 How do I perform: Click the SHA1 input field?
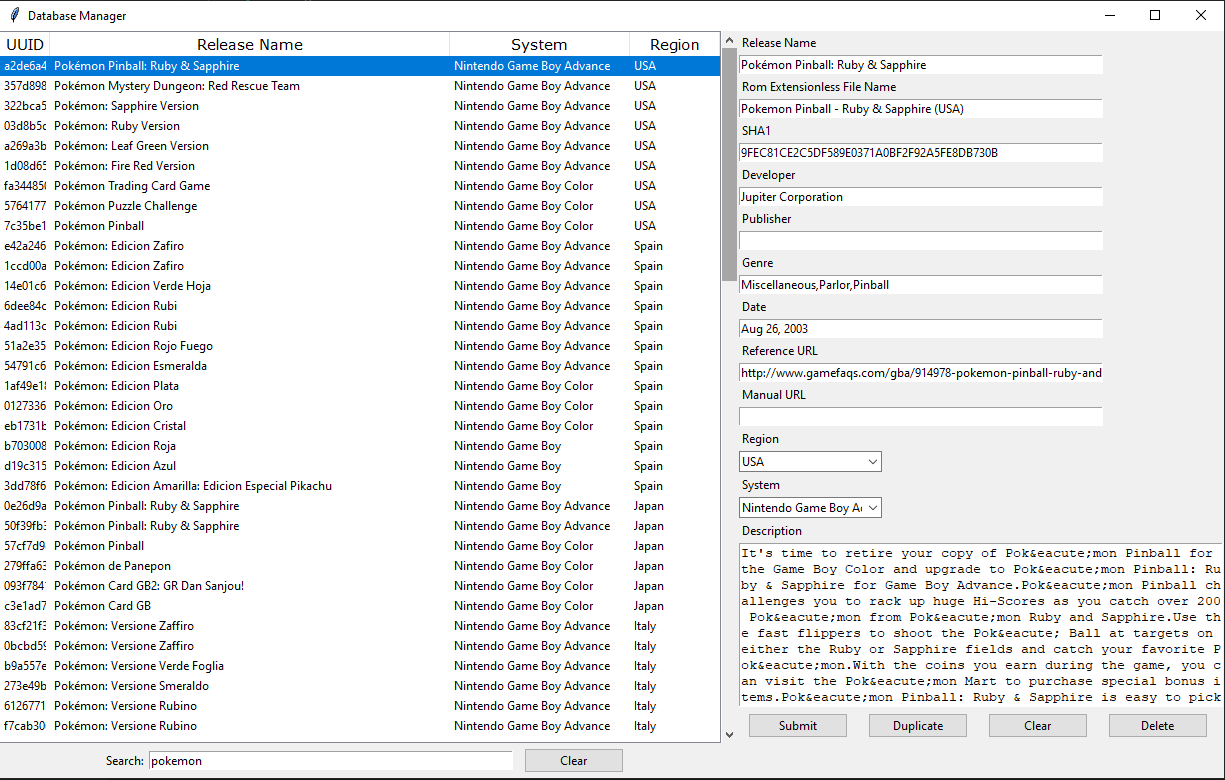tap(920, 153)
